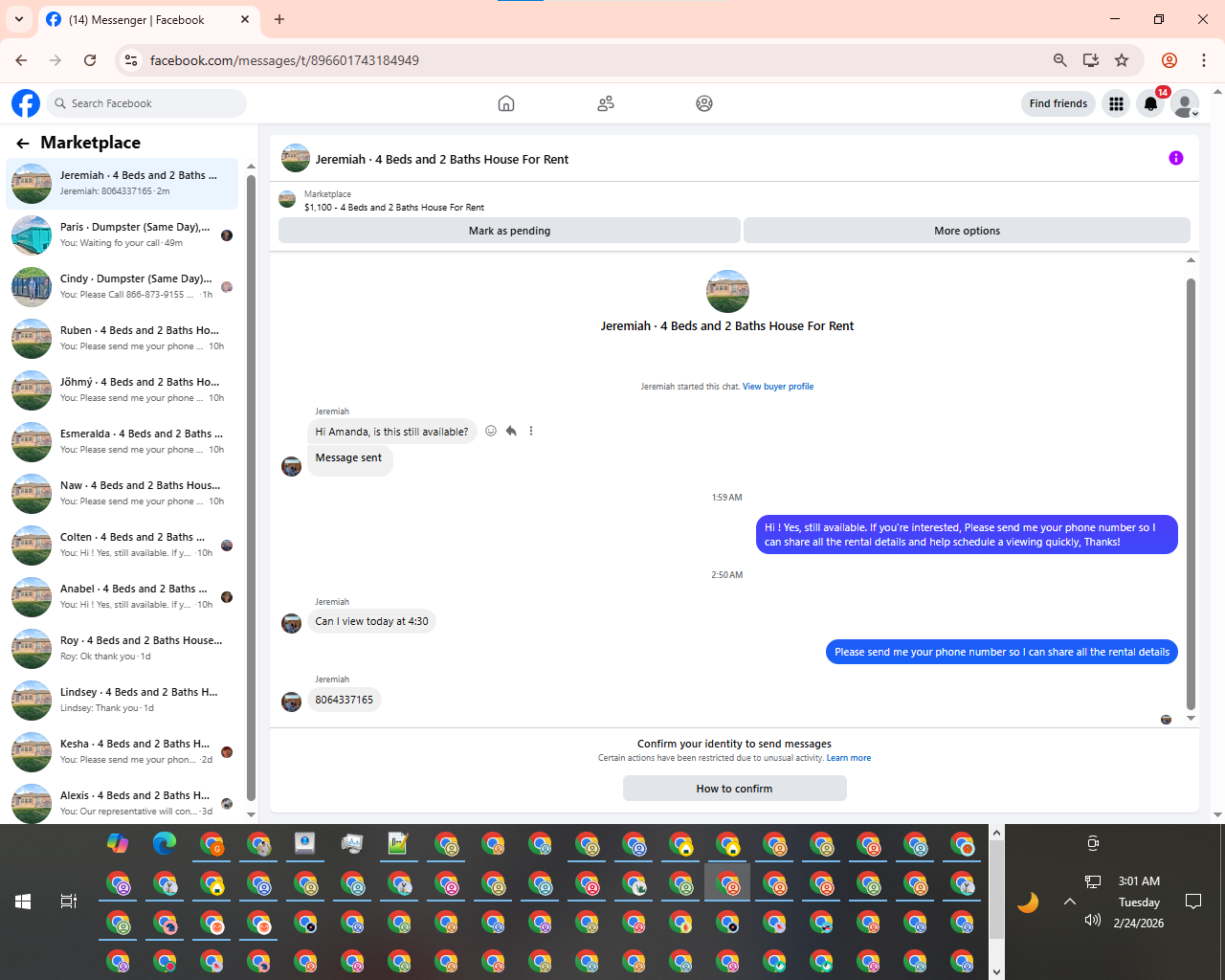The image size is (1225, 980).
Task: Click taskbar overflow scroll-up arrow
Action: 996,833
